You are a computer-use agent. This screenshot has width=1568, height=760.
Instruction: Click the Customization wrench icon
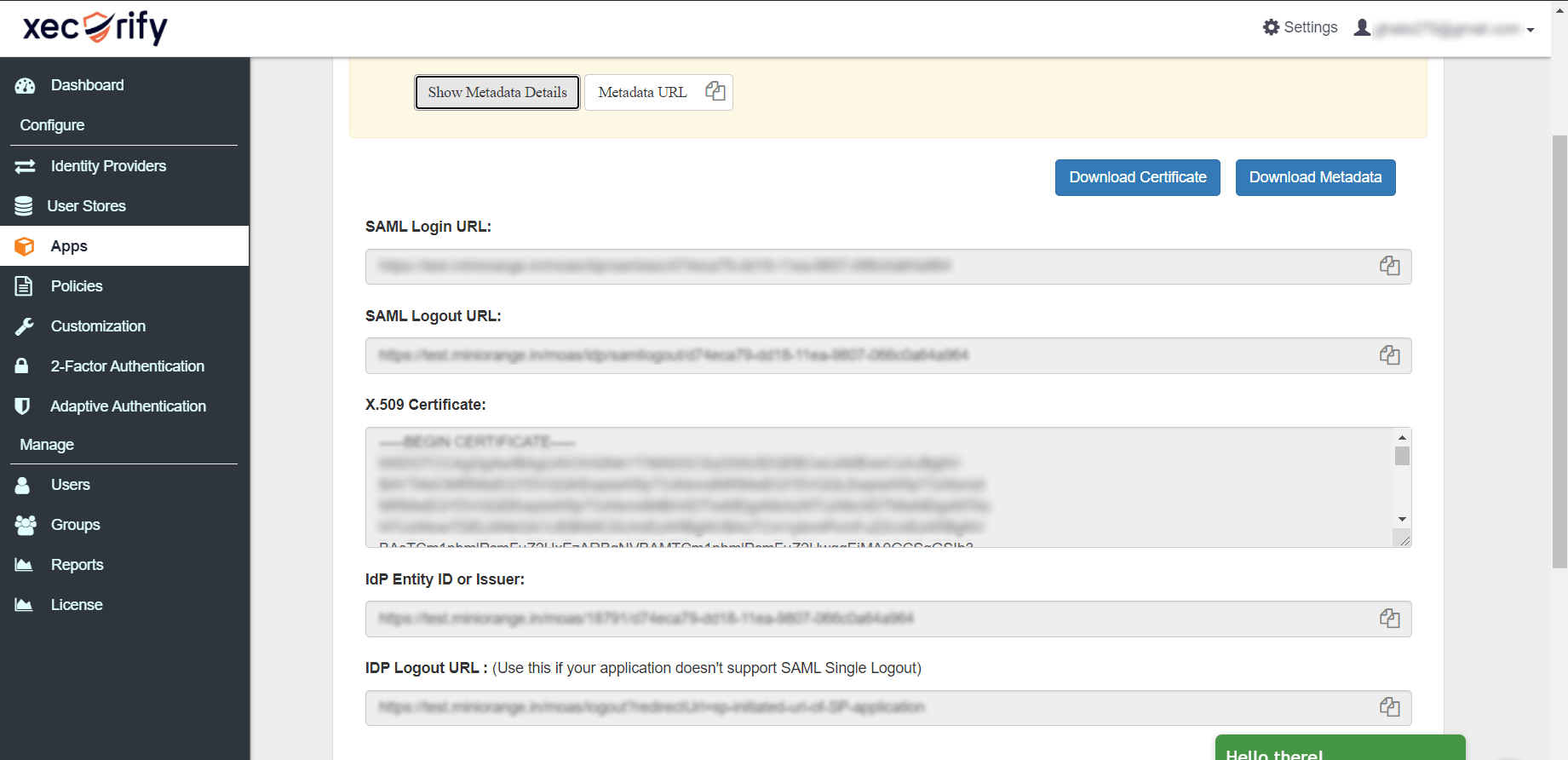click(25, 326)
